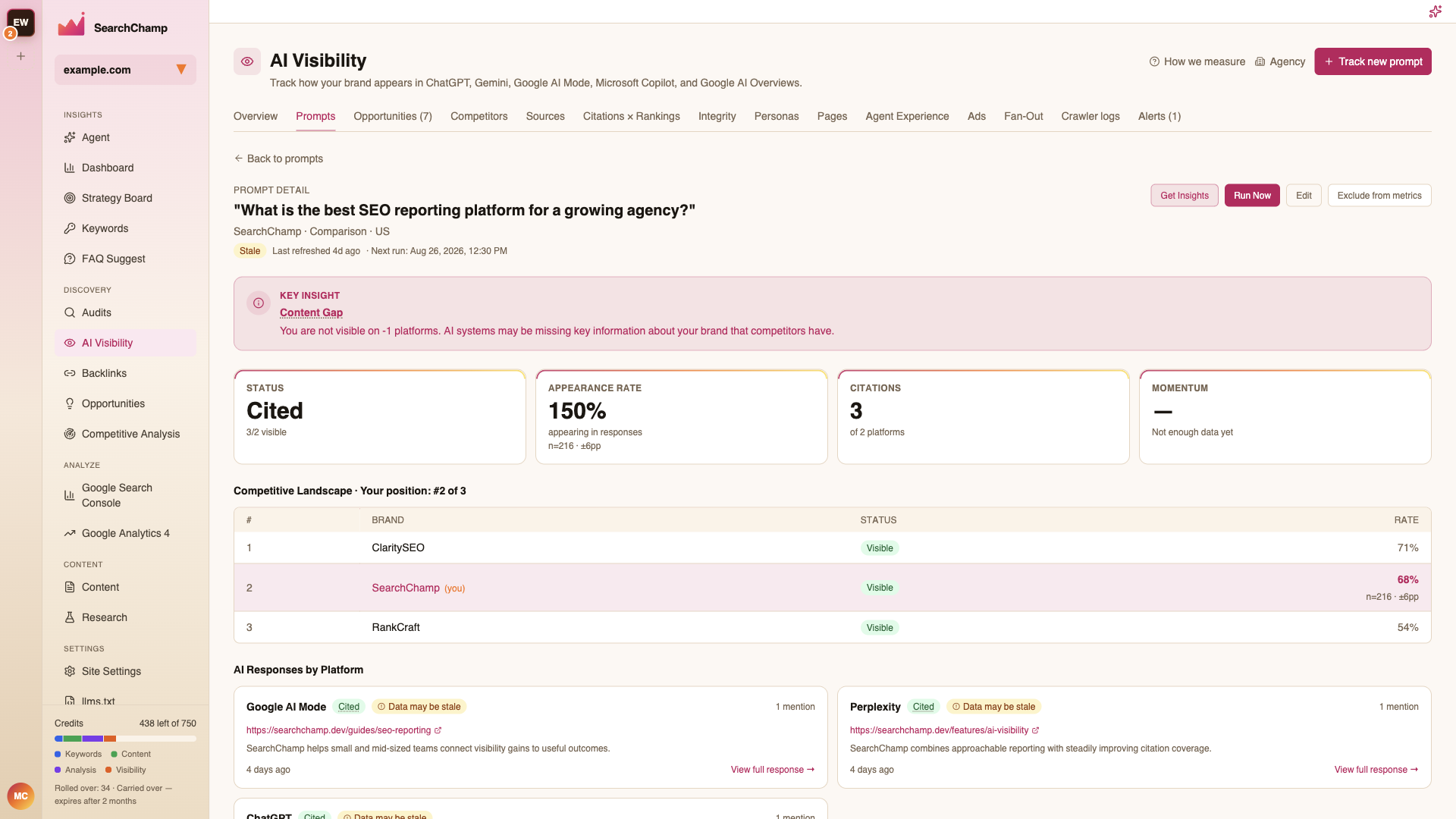The image size is (1456, 819).
Task: Click the Citations 3 metric card
Action: [x=984, y=416]
